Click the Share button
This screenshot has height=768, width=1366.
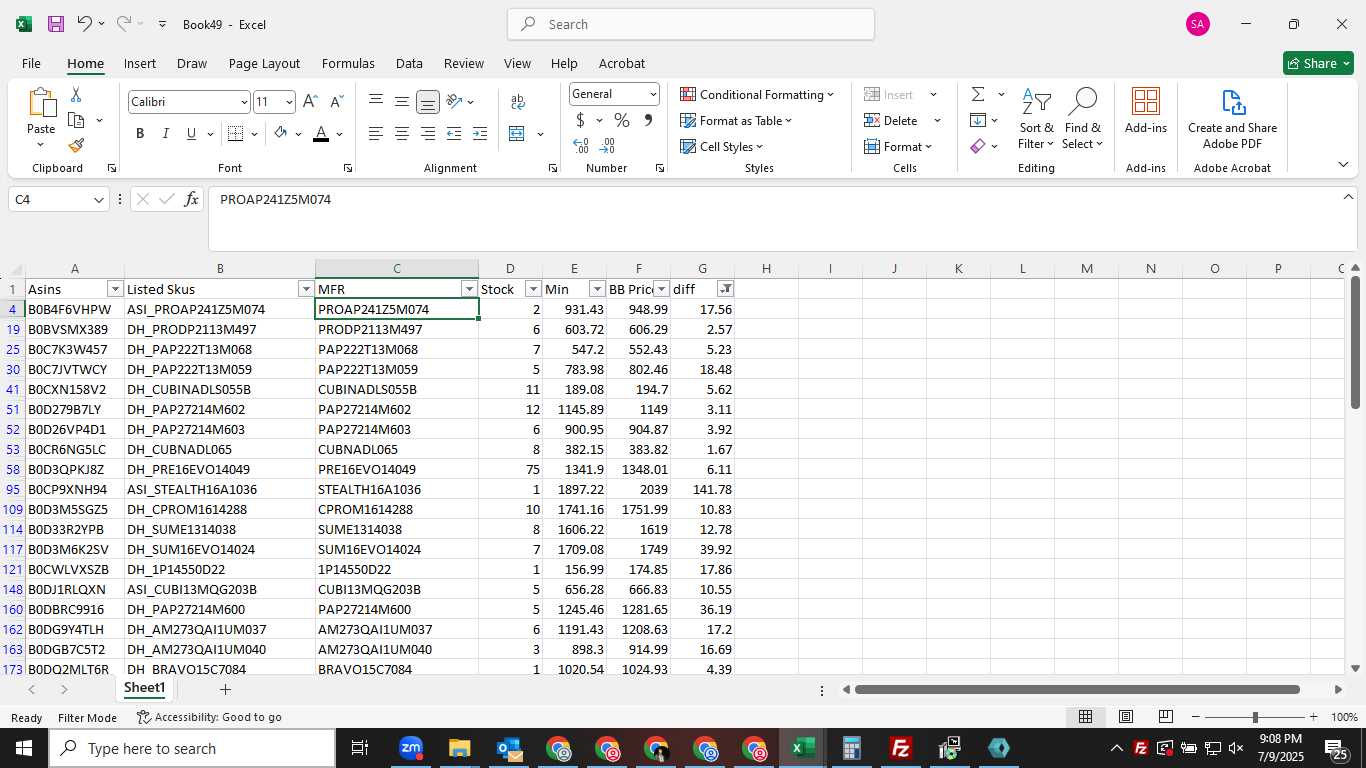point(1318,63)
